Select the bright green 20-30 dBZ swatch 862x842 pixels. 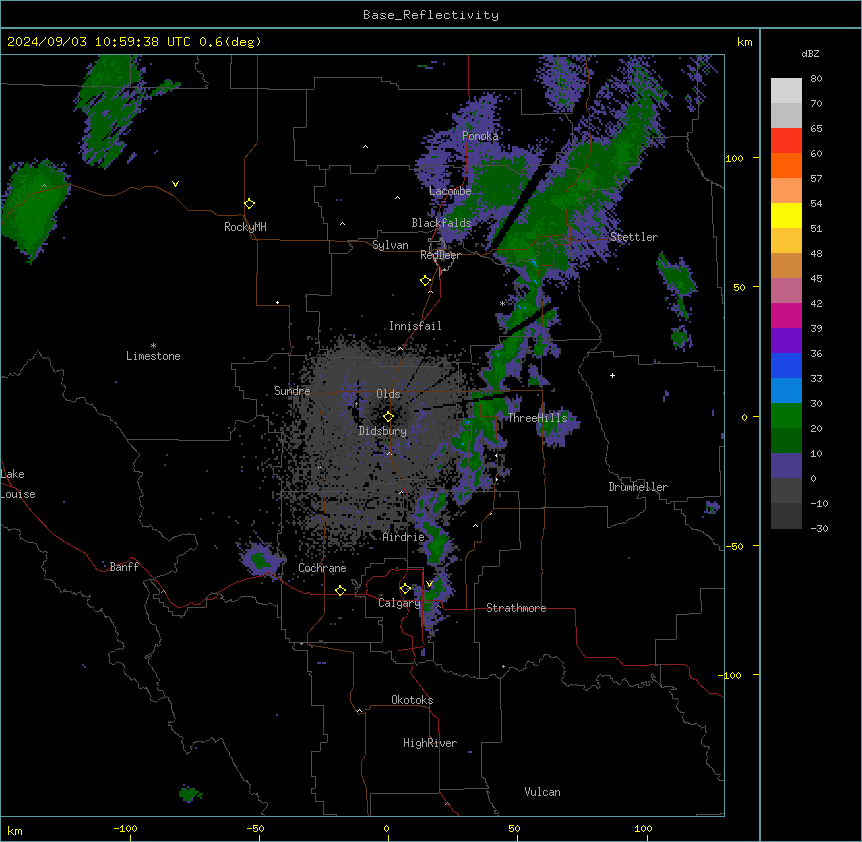[x=786, y=416]
